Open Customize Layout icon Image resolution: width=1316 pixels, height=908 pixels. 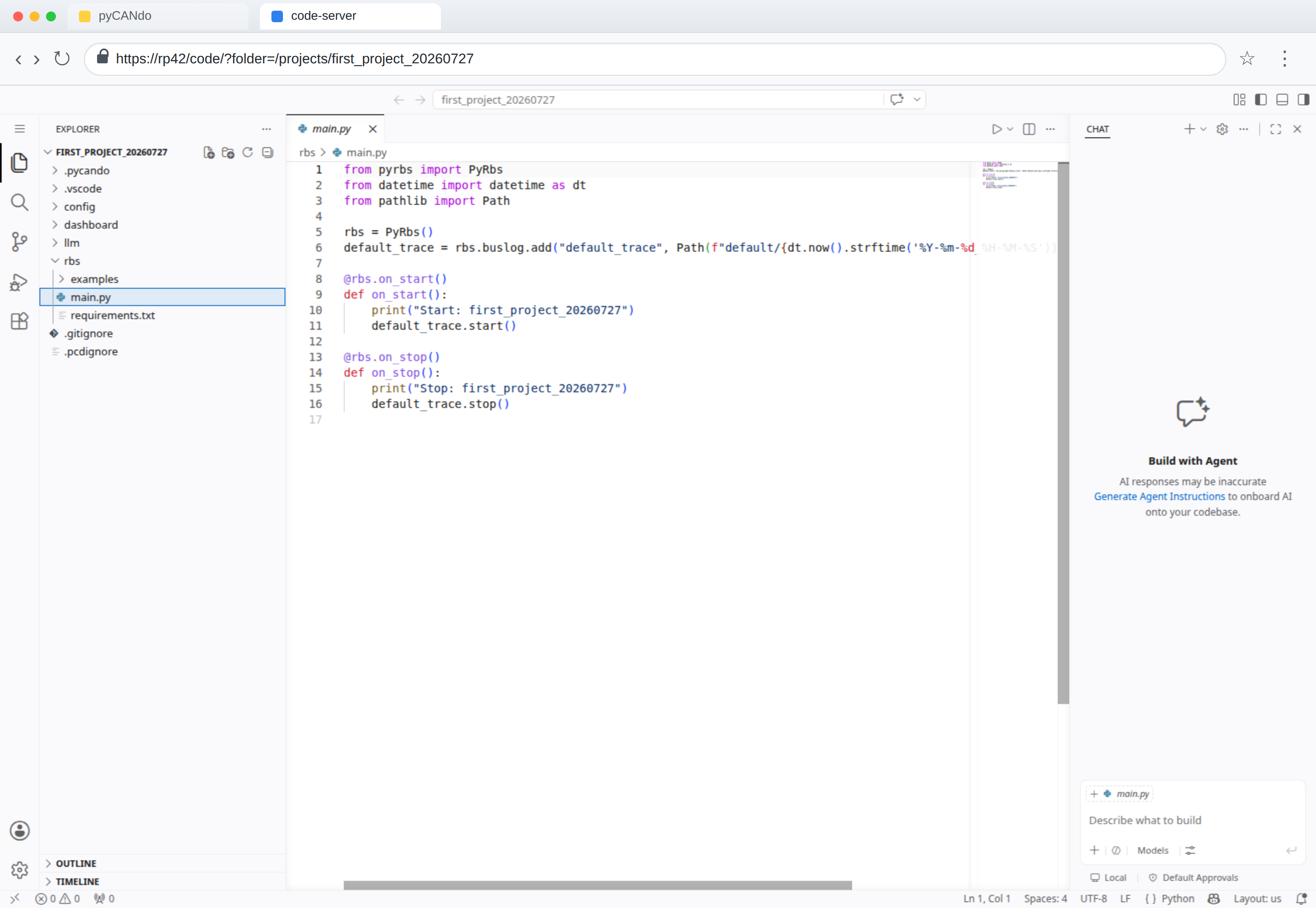[1239, 100]
